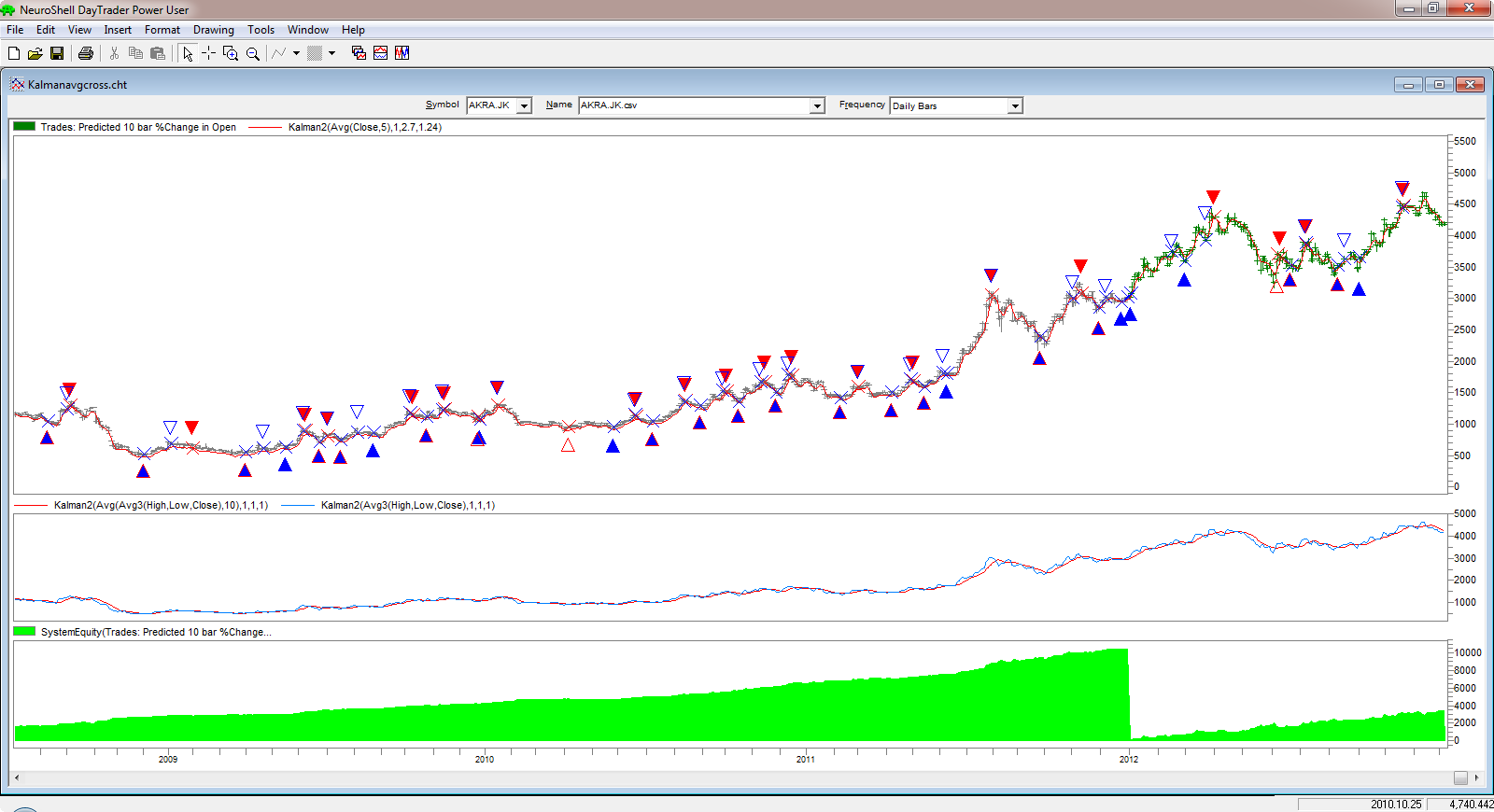Expand the Frequency Daily Bars dropdown
Screen dimensions: 1494x812
point(1015,105)
